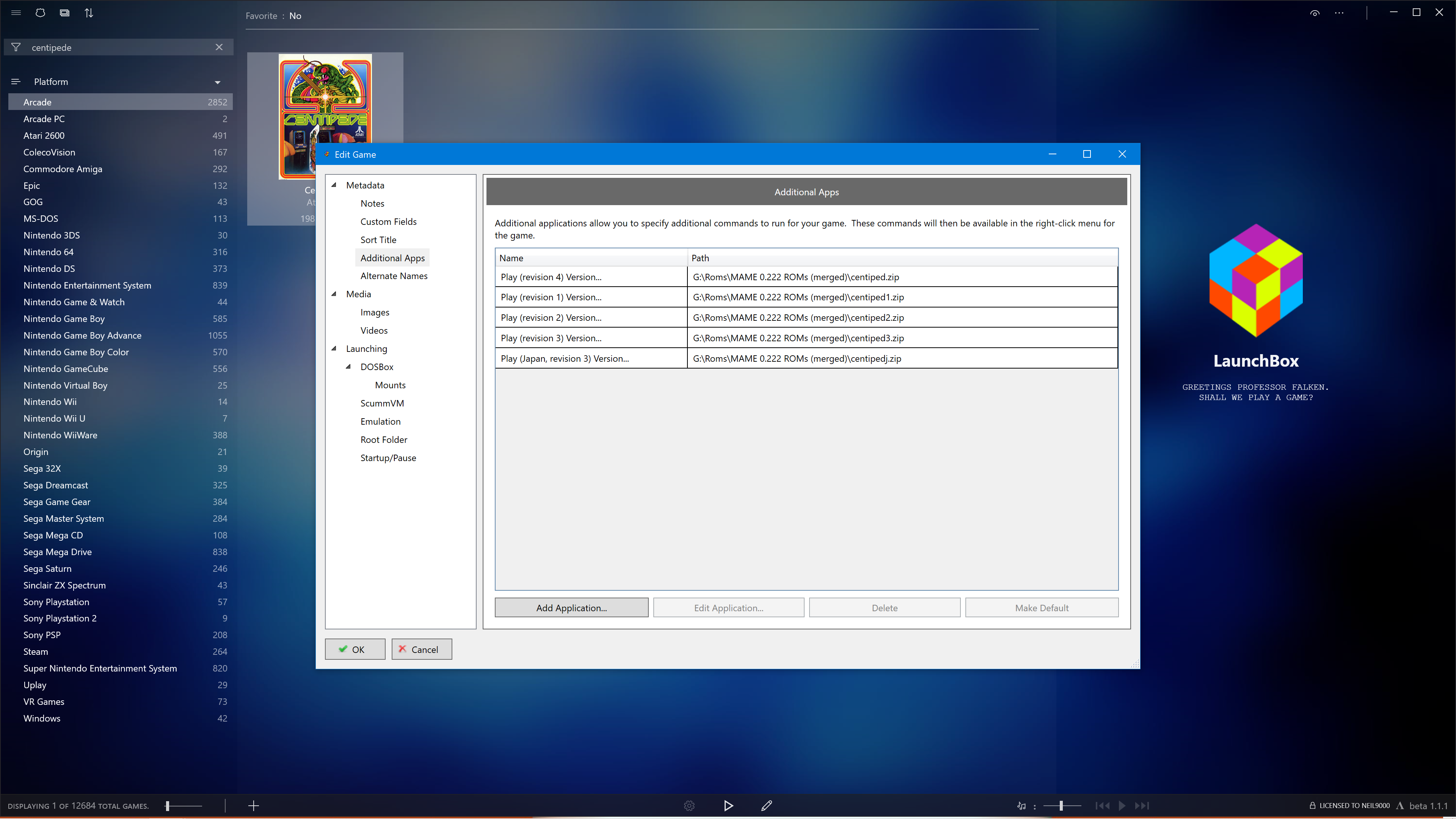
Task: Select Sony Playstation 2 platform
Action: tap(121, 618)
